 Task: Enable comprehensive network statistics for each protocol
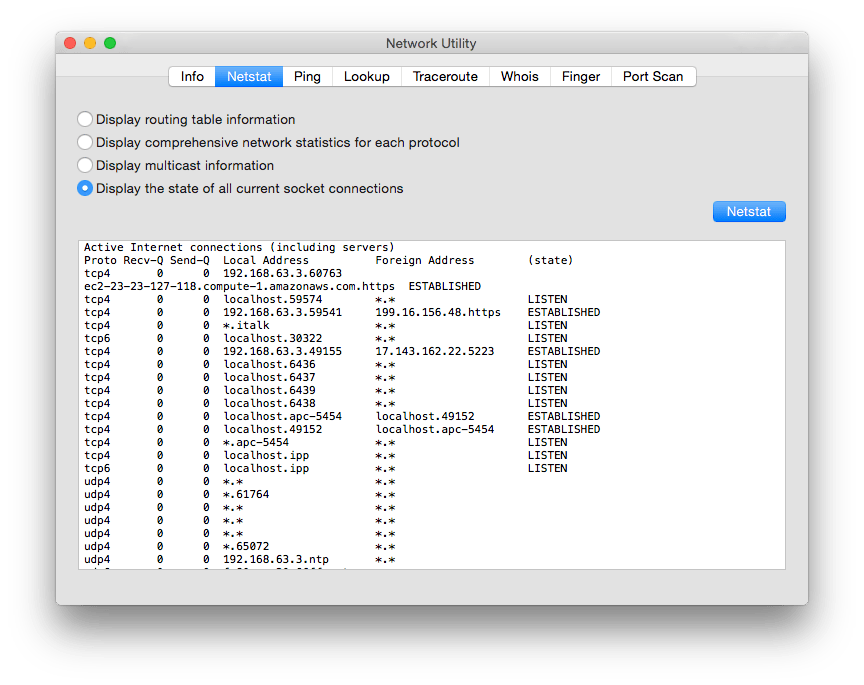[x=85, y=142]
